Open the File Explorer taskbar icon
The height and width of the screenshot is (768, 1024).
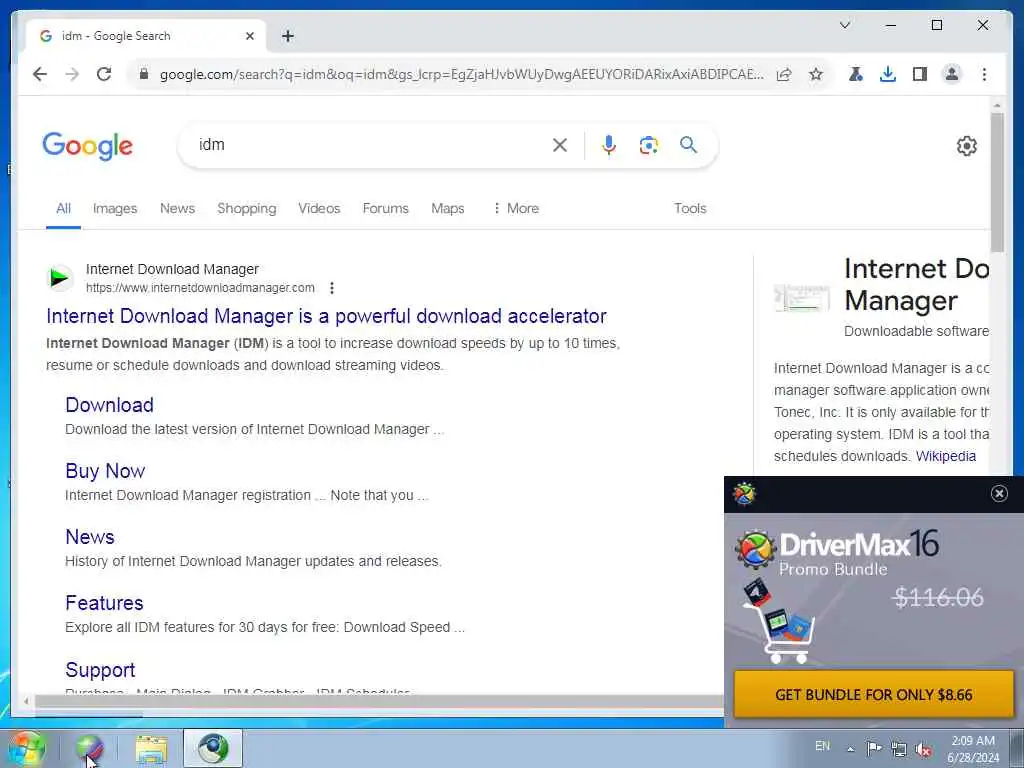pyautogui.click(x=152, y=749)
